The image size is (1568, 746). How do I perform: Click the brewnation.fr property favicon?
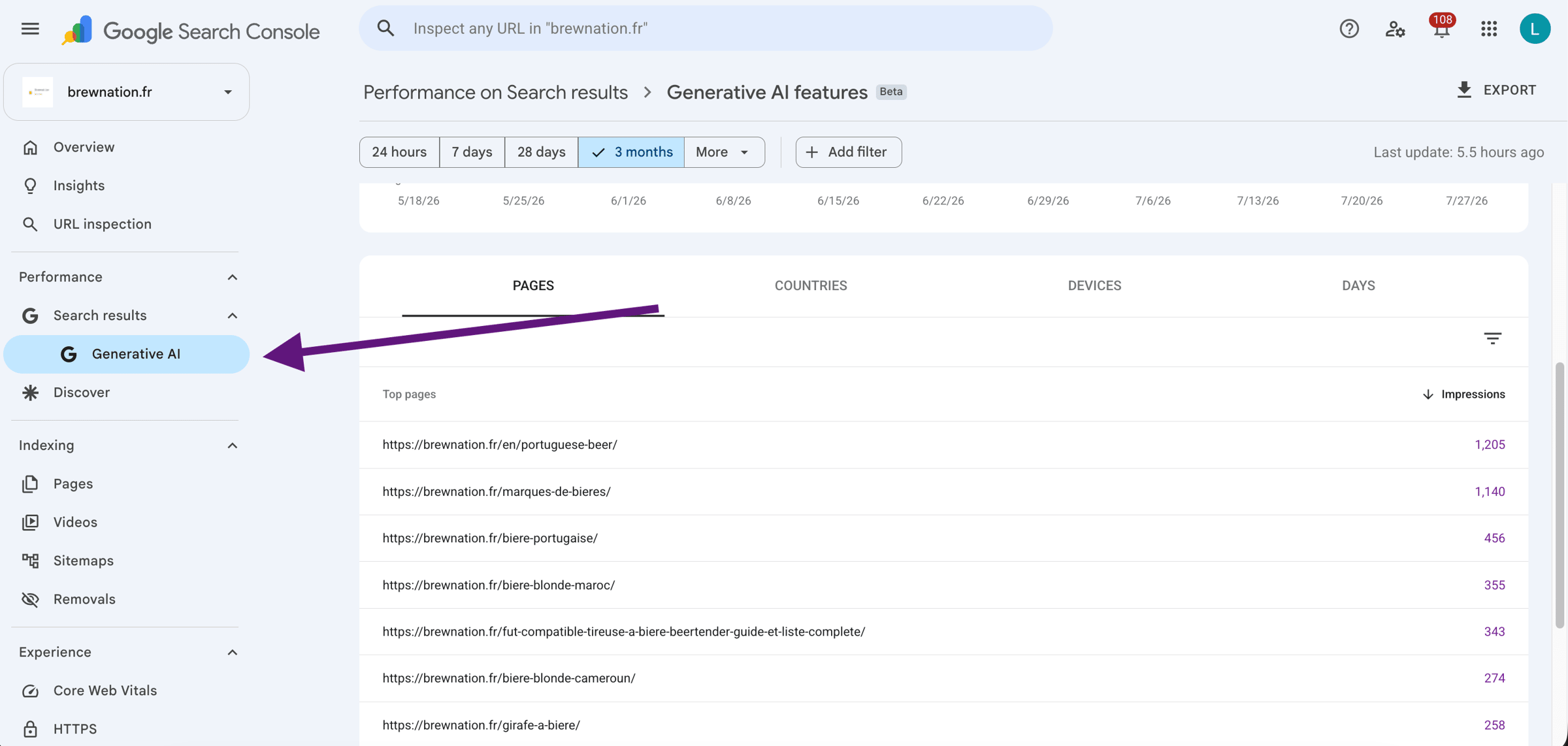38,92
